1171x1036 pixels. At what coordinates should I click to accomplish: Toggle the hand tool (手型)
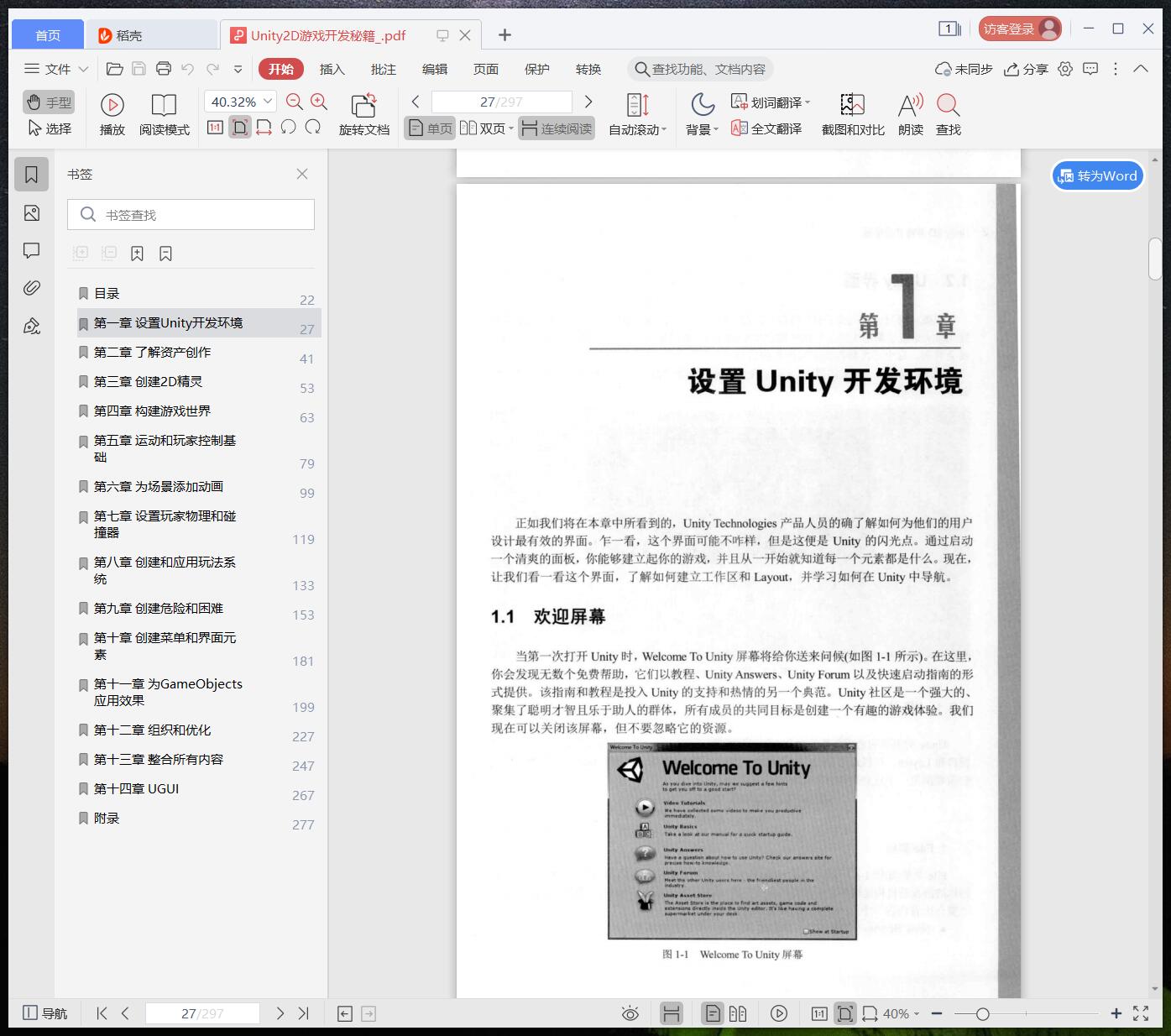[49, 102]
